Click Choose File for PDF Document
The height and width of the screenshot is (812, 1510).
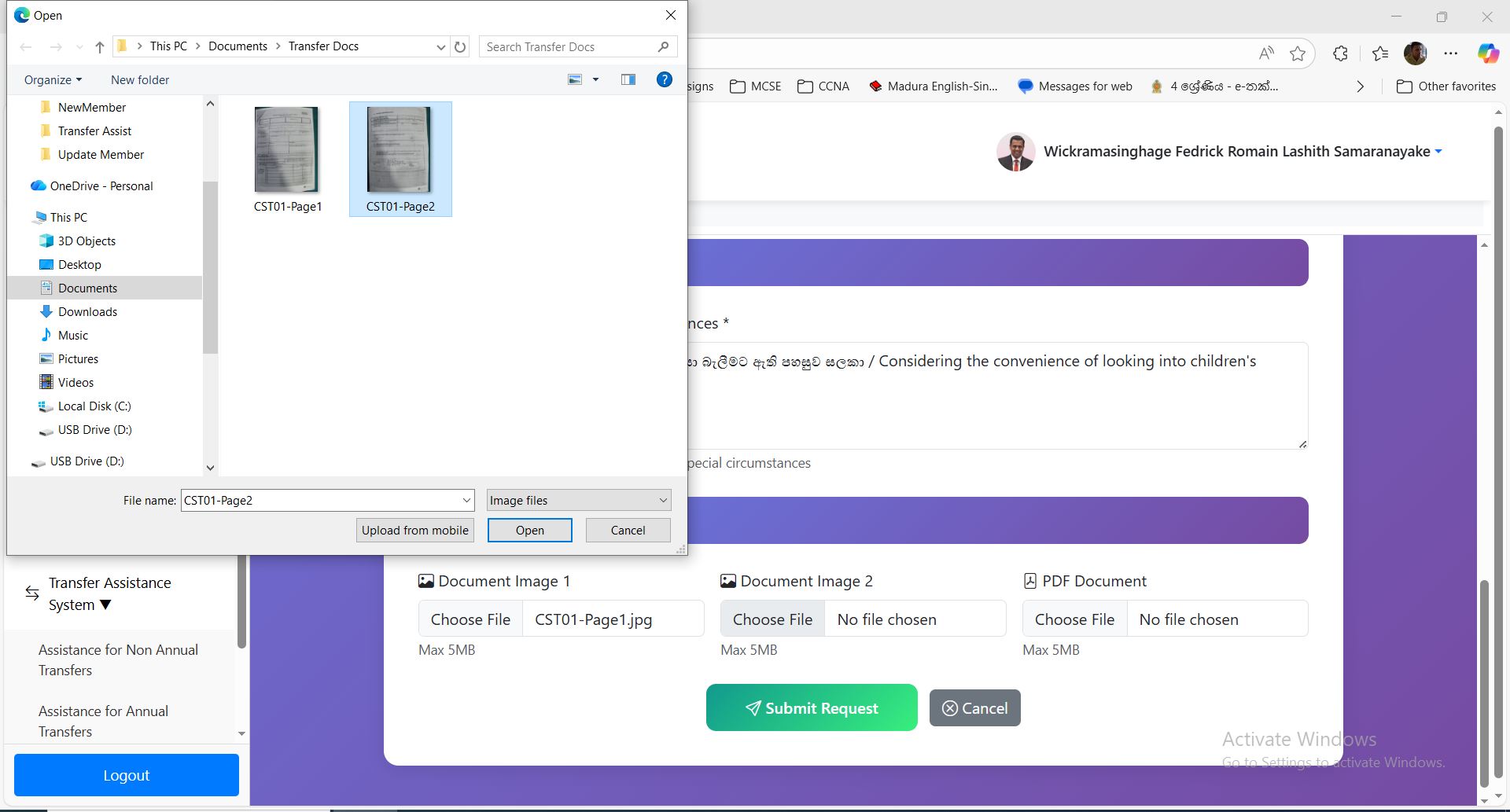coord(1074,619)
